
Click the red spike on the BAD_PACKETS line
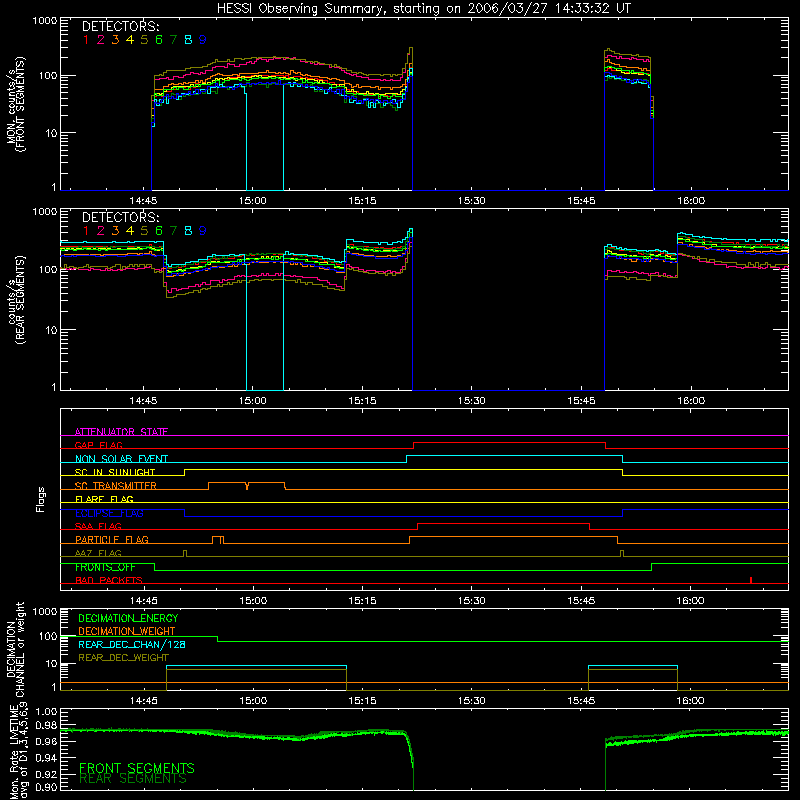pos(751,580)
